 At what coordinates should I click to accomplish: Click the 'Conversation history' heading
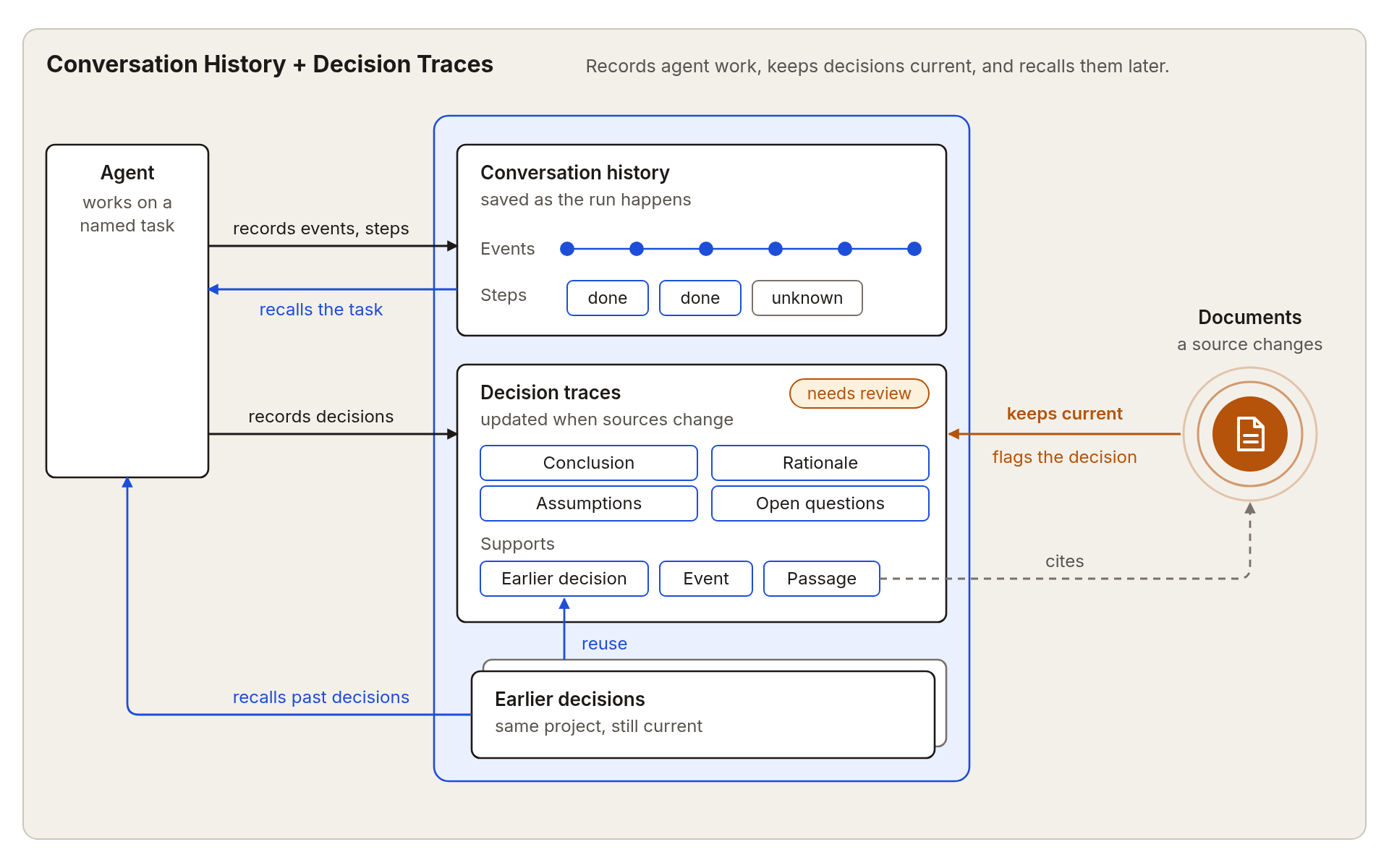[x=575, y=173]
